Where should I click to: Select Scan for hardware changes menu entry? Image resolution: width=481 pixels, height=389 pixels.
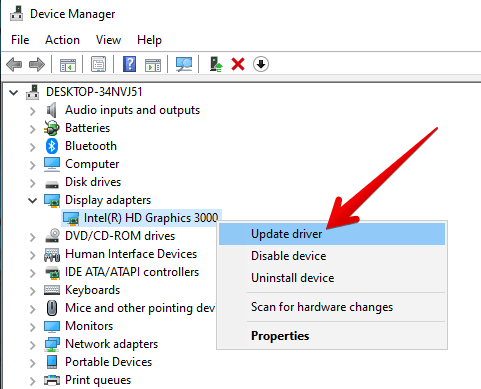tap(332, 307)
